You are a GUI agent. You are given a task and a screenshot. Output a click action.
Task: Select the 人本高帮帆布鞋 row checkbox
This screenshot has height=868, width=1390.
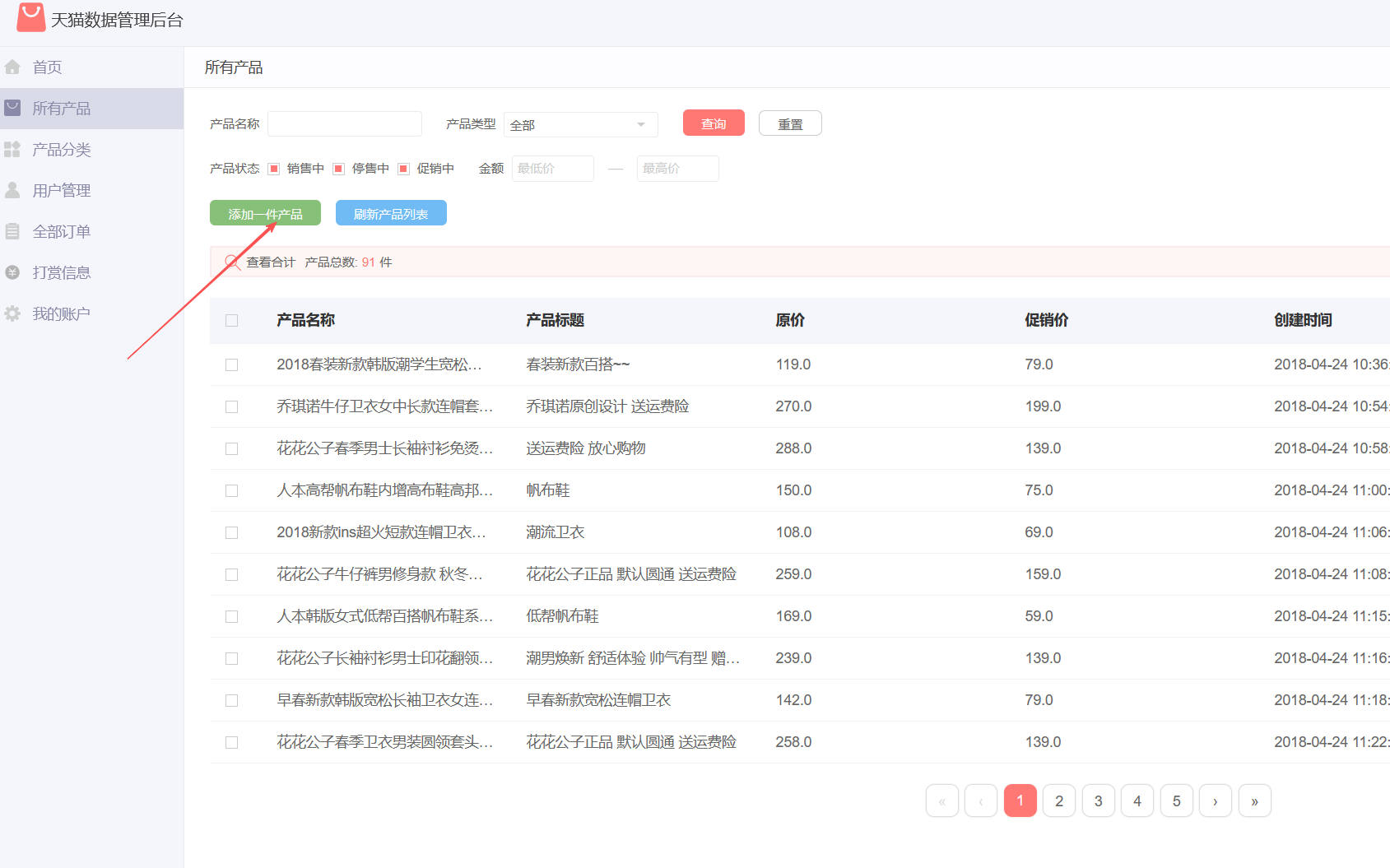[232, 490]
